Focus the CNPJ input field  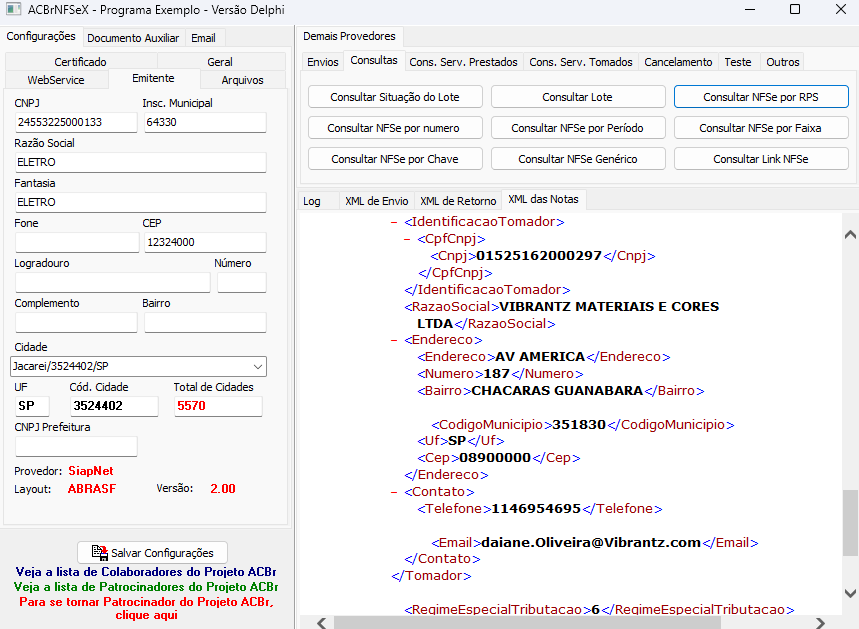click(x=76, y=122)
